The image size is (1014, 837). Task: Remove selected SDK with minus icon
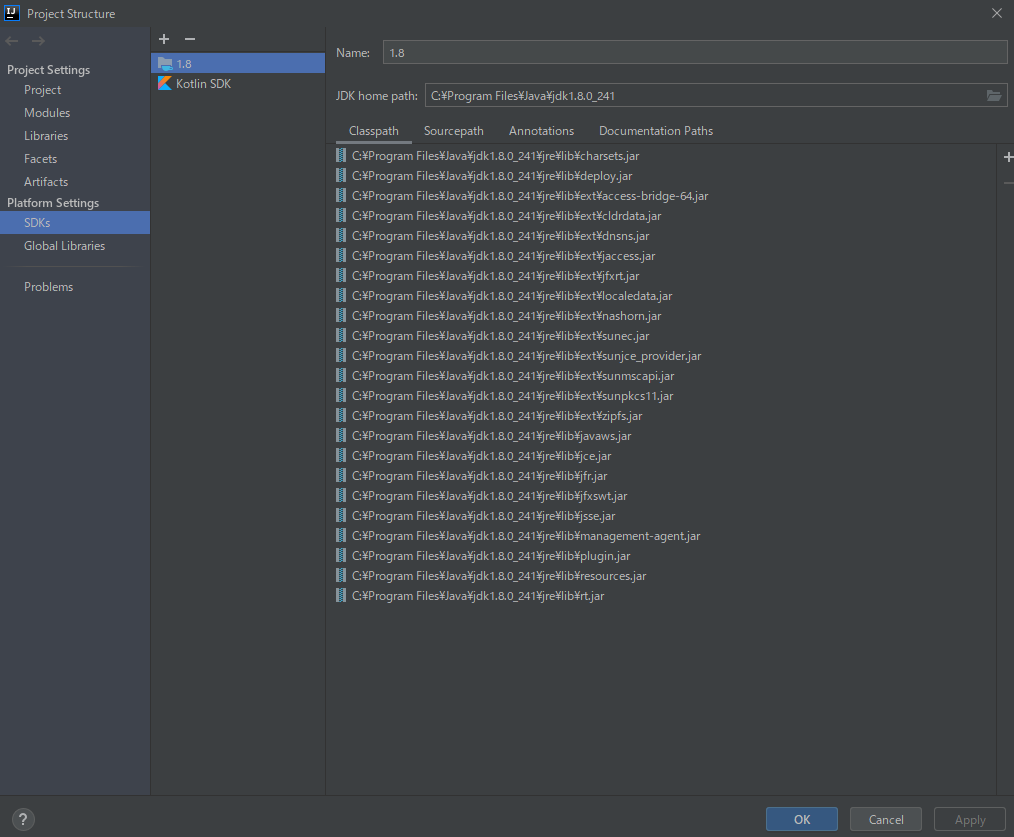coord(189,39)
